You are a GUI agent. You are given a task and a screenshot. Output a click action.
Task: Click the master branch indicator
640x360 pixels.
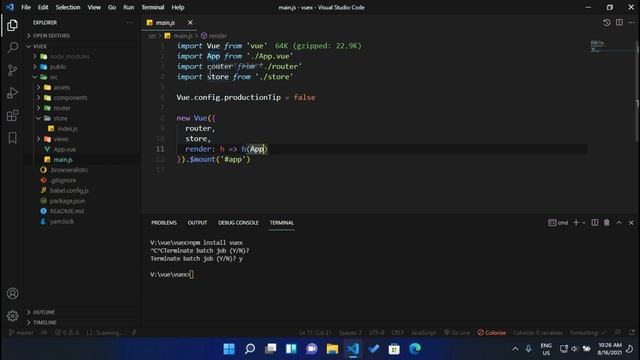pyautogui.click(x=22, y=333)
